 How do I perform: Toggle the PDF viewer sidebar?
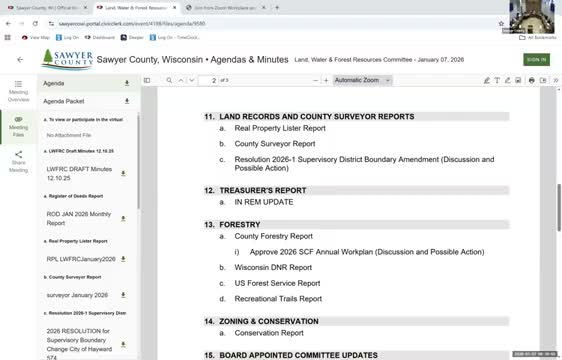coord(147,80)
